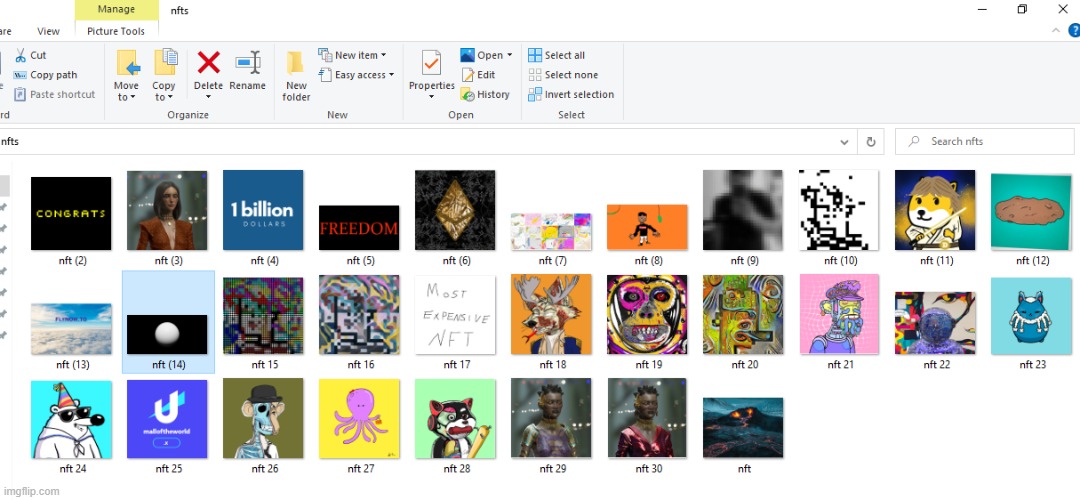Click the nfts address bar path
The image size is (1080, 500).
(10, 142)
